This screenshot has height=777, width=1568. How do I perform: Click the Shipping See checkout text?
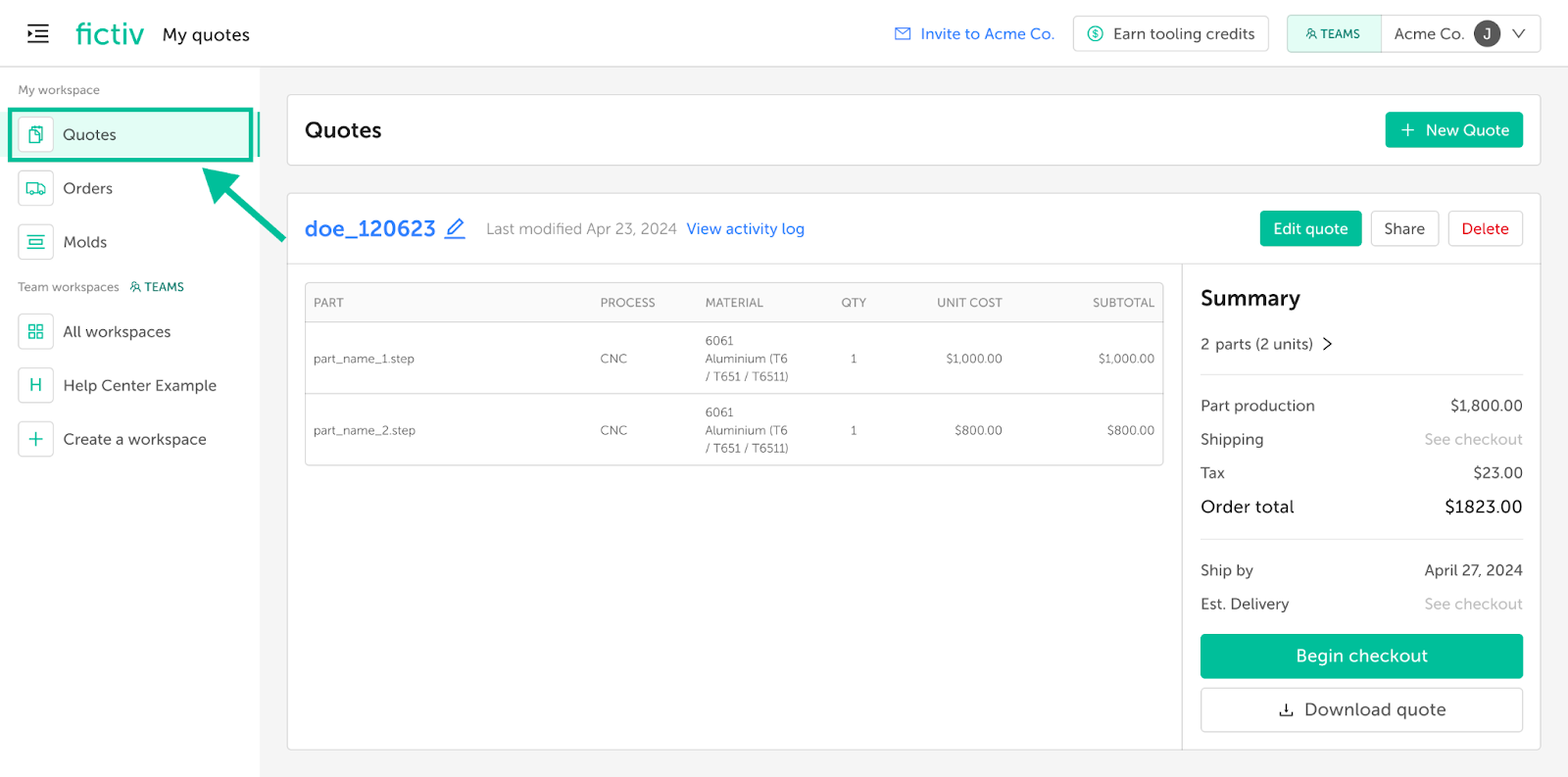coord(1473,439)
